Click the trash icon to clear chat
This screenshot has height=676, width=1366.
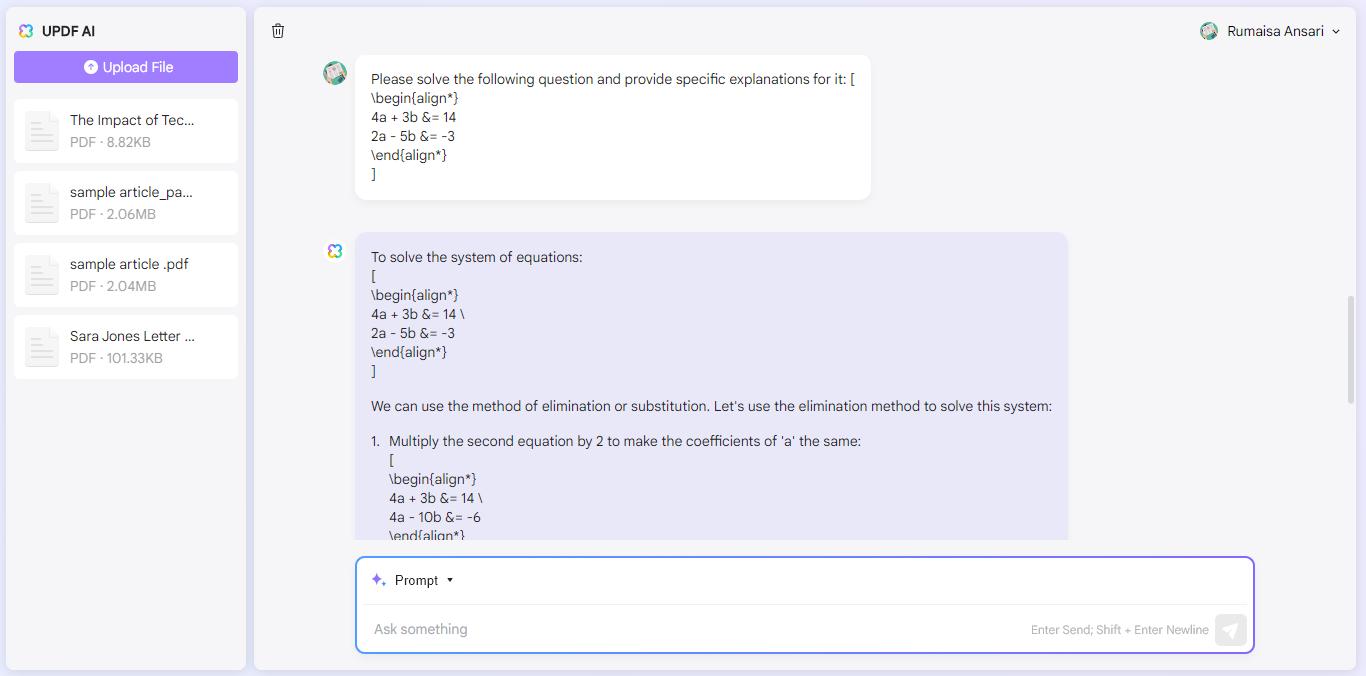[278, 31]
